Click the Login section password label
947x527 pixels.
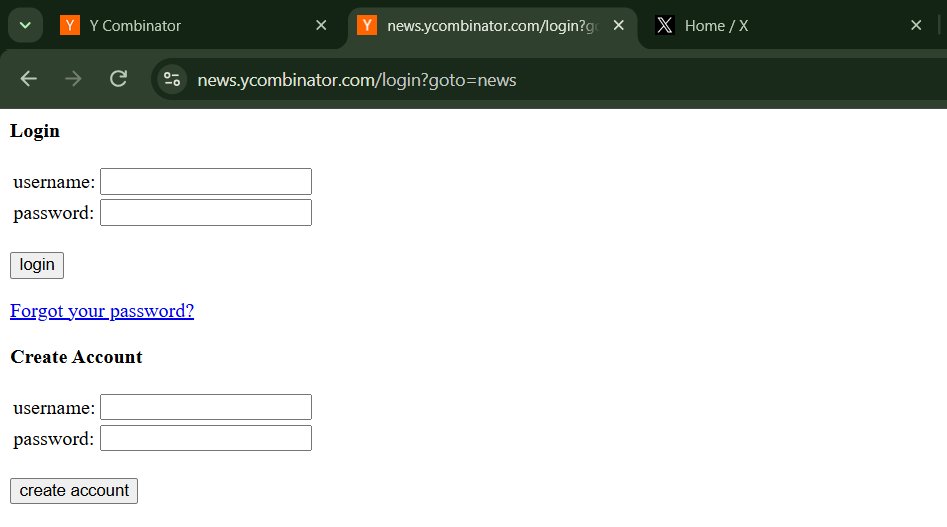coord(54,213)
